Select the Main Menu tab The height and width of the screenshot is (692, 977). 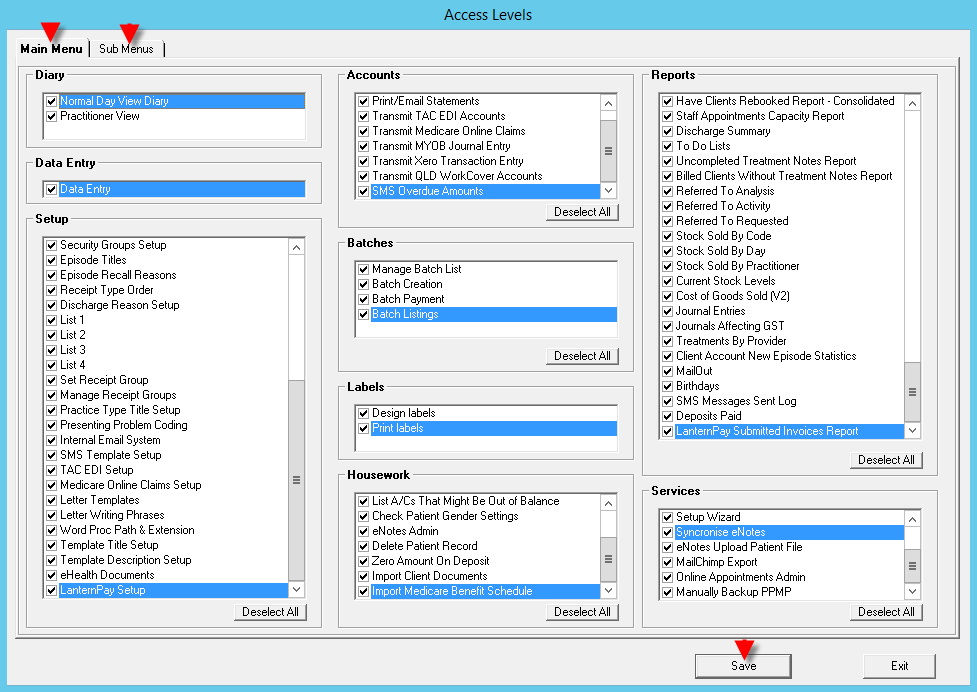pos(51,49)
